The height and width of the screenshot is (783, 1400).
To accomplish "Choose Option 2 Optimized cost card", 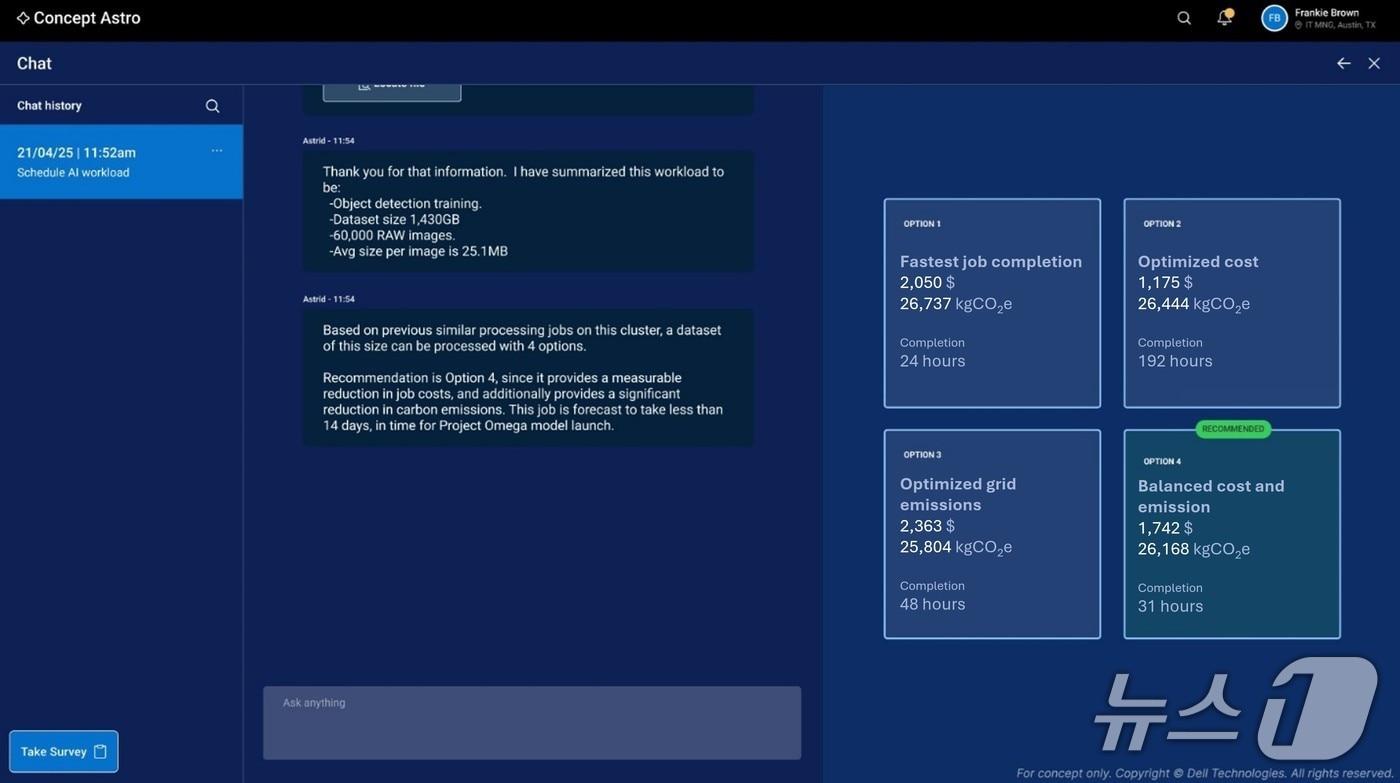I will coord(1231,303).
